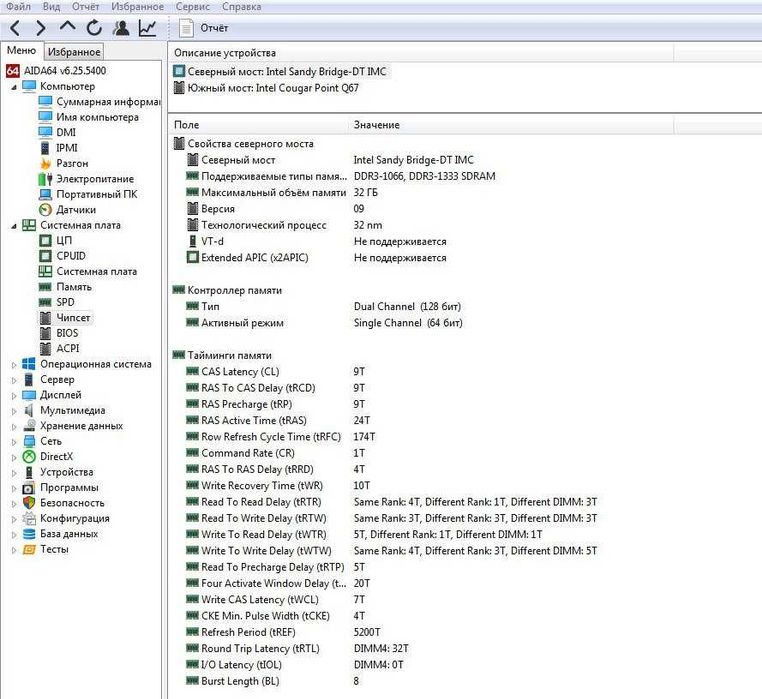
Task: Open the Файл menu
Action: point(18,7)
